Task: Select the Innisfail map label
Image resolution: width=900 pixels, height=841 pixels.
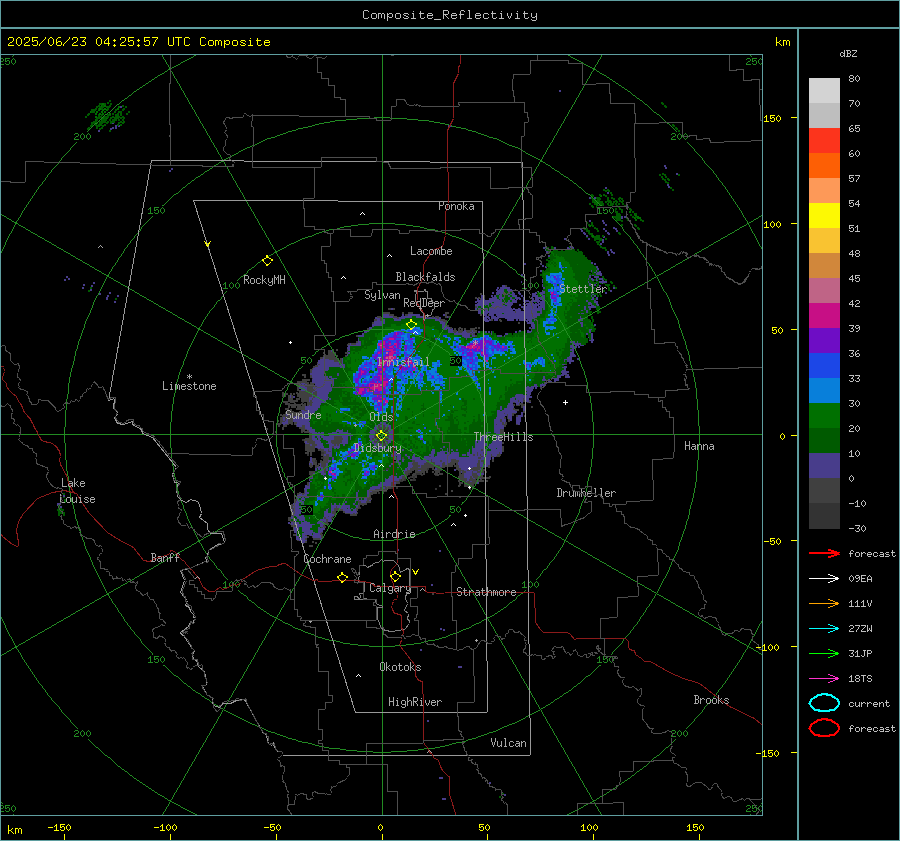Action: click(x=403, y=362)
